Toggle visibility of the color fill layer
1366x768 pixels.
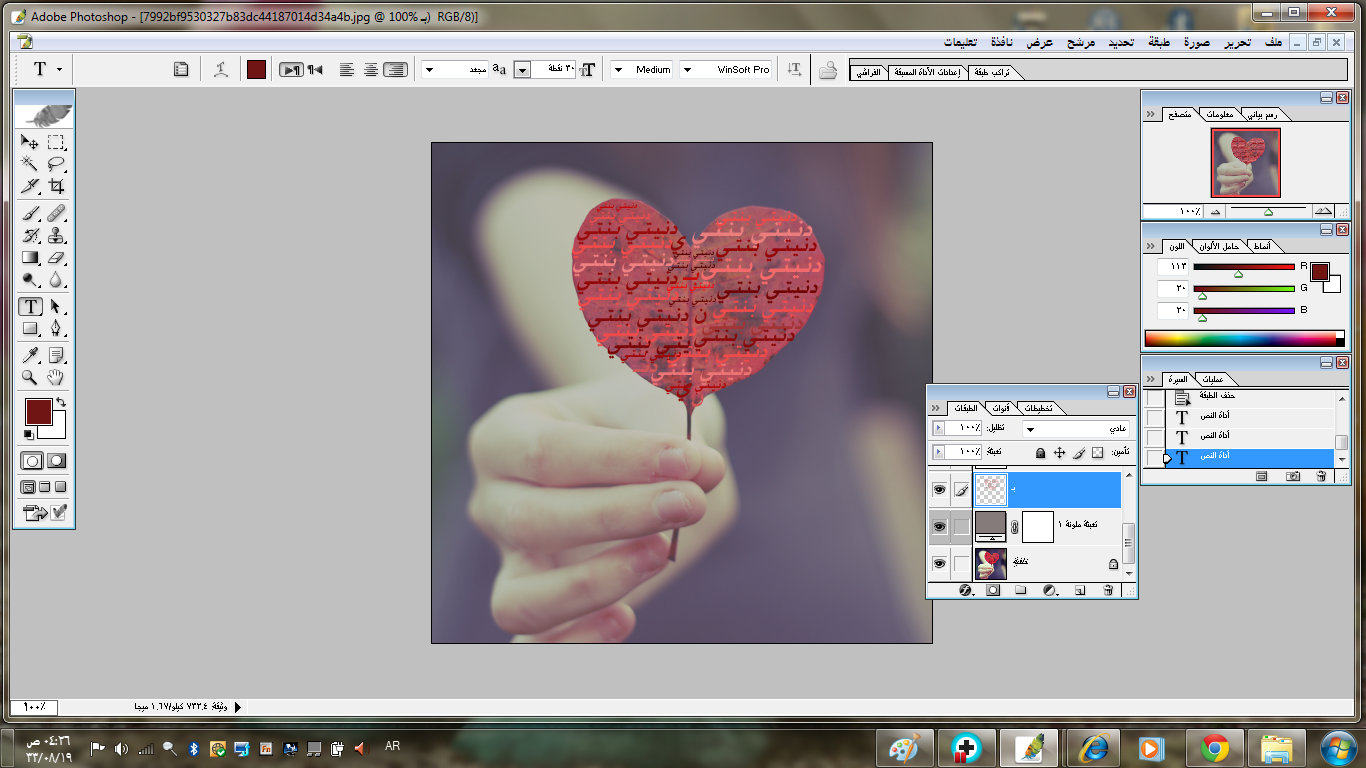coord(939,526)
